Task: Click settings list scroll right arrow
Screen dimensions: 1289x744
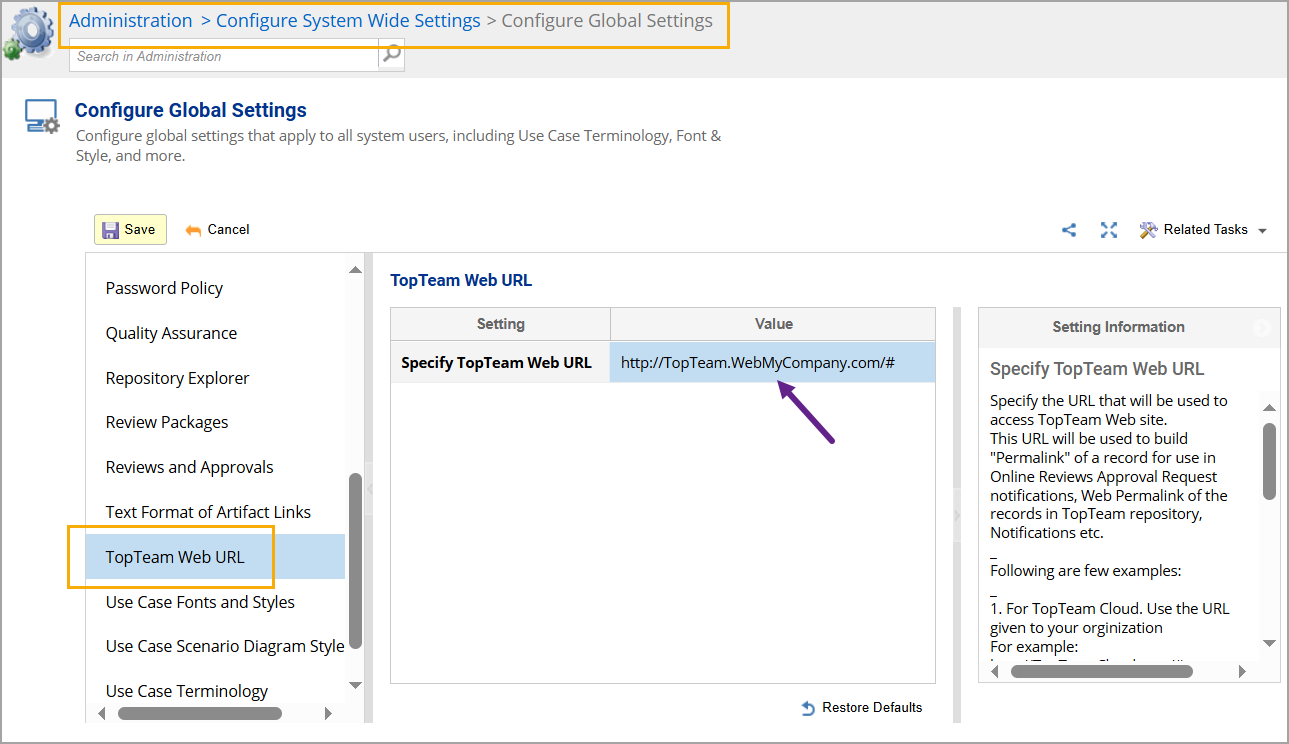Action: click(x=328, y=714)
